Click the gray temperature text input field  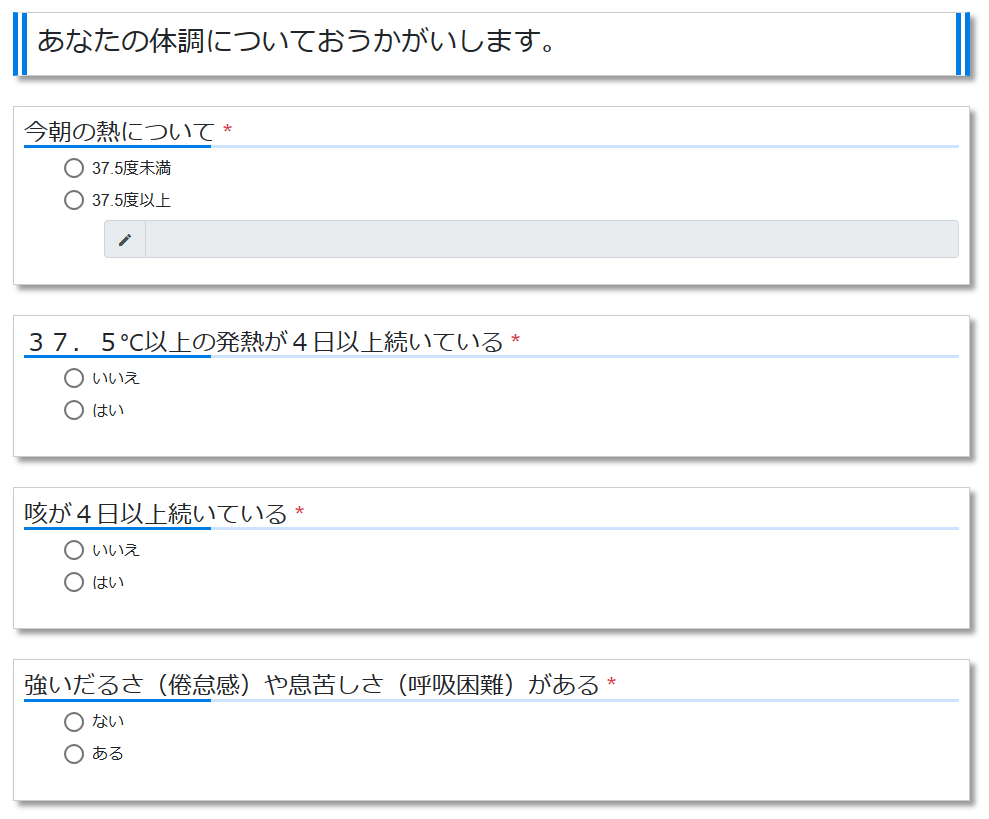[551, 240]
